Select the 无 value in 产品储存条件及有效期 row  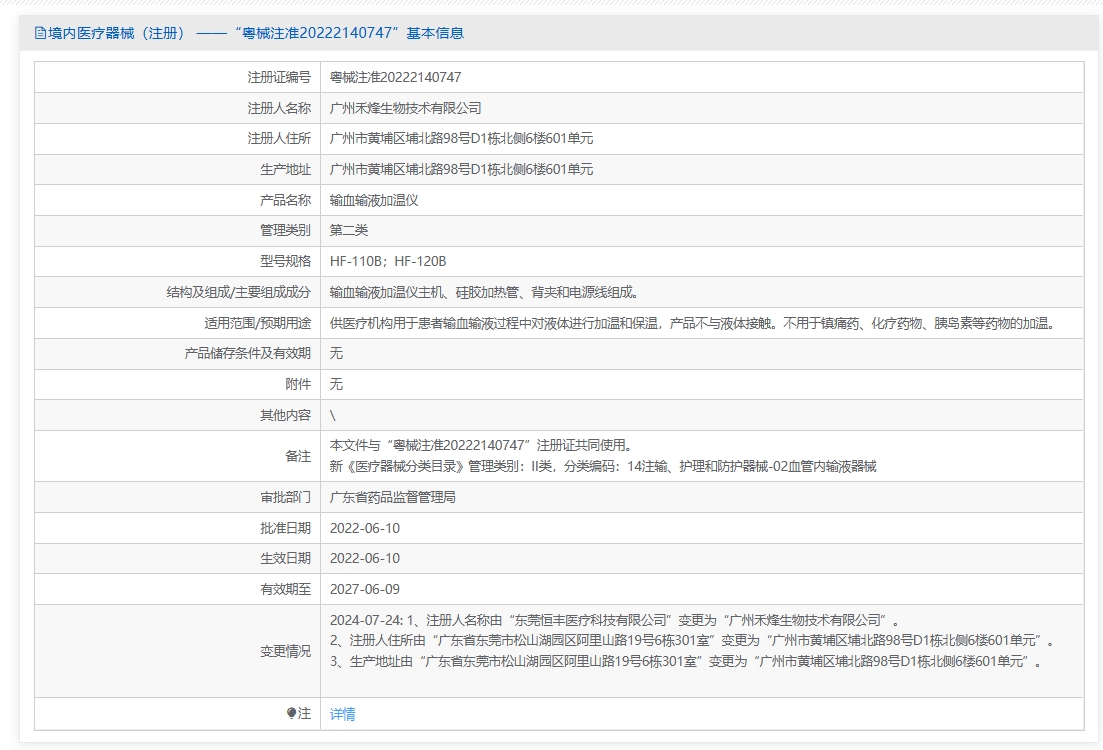pyautogui.click(x=336, y=354)
